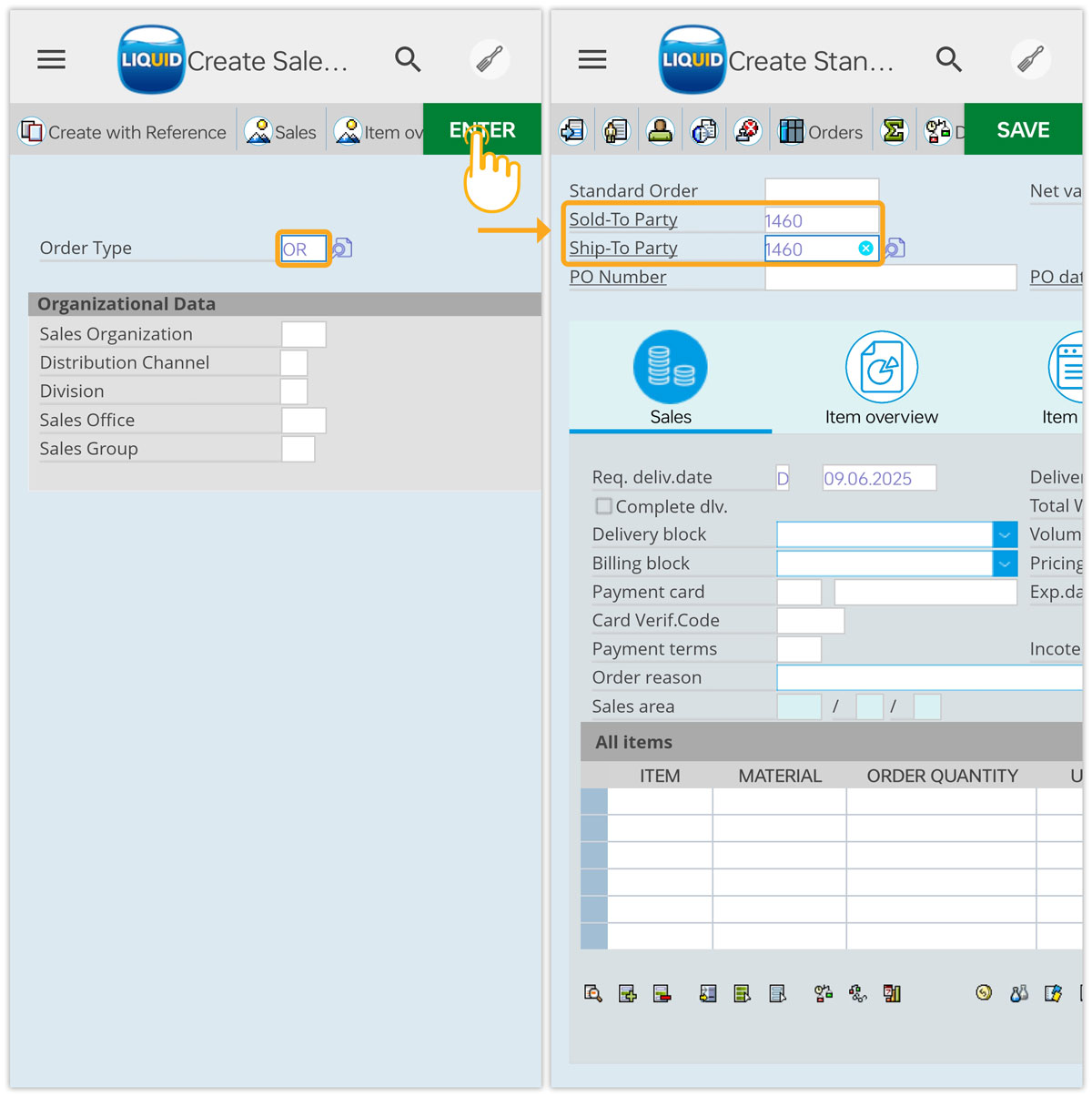The height and width of the screenshot is (1097, 1092).
Task: Open the hamburger menu in Create Sales screen
Action: [51, 60]
